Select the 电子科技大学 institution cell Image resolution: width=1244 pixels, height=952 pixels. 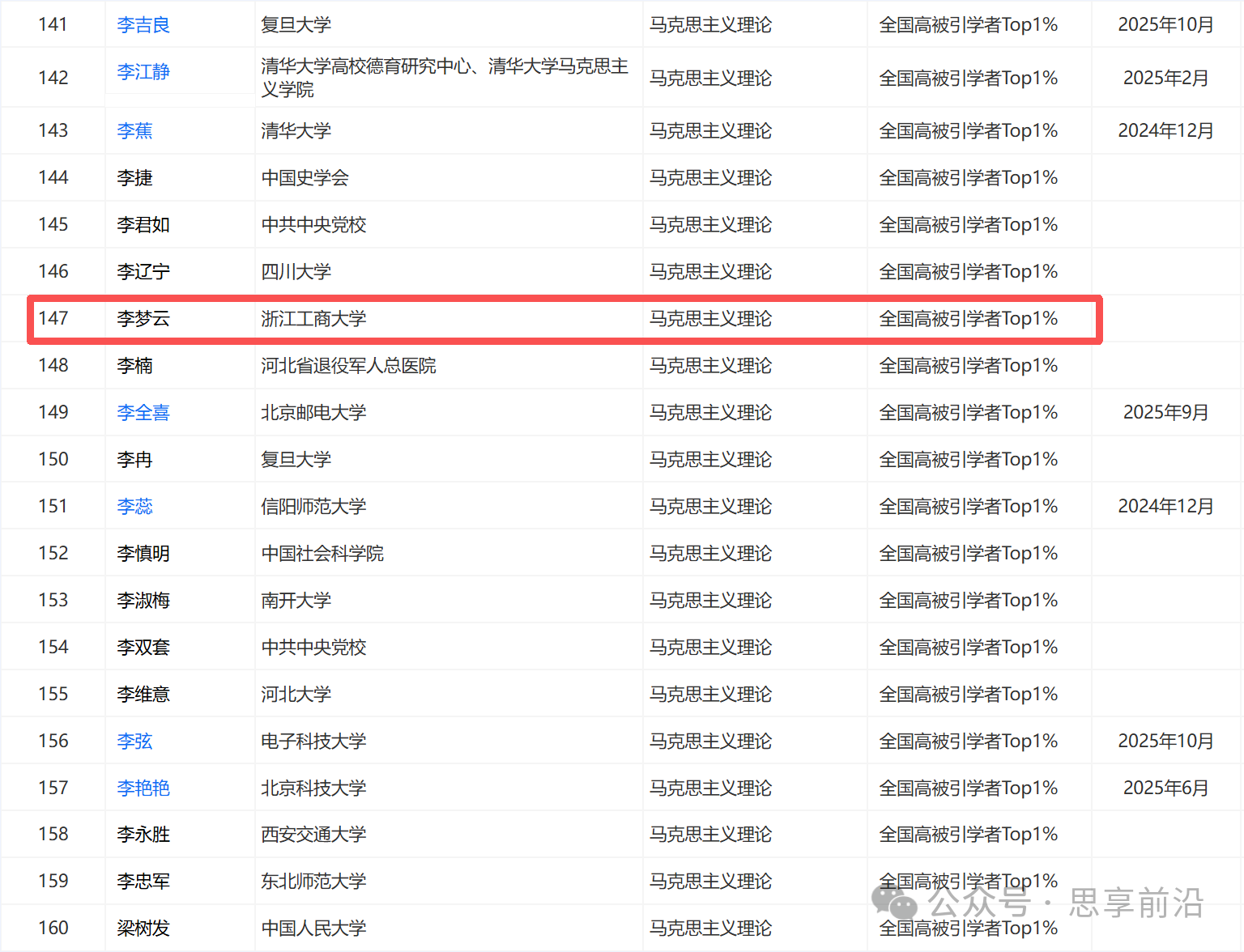tap(313, 742)
